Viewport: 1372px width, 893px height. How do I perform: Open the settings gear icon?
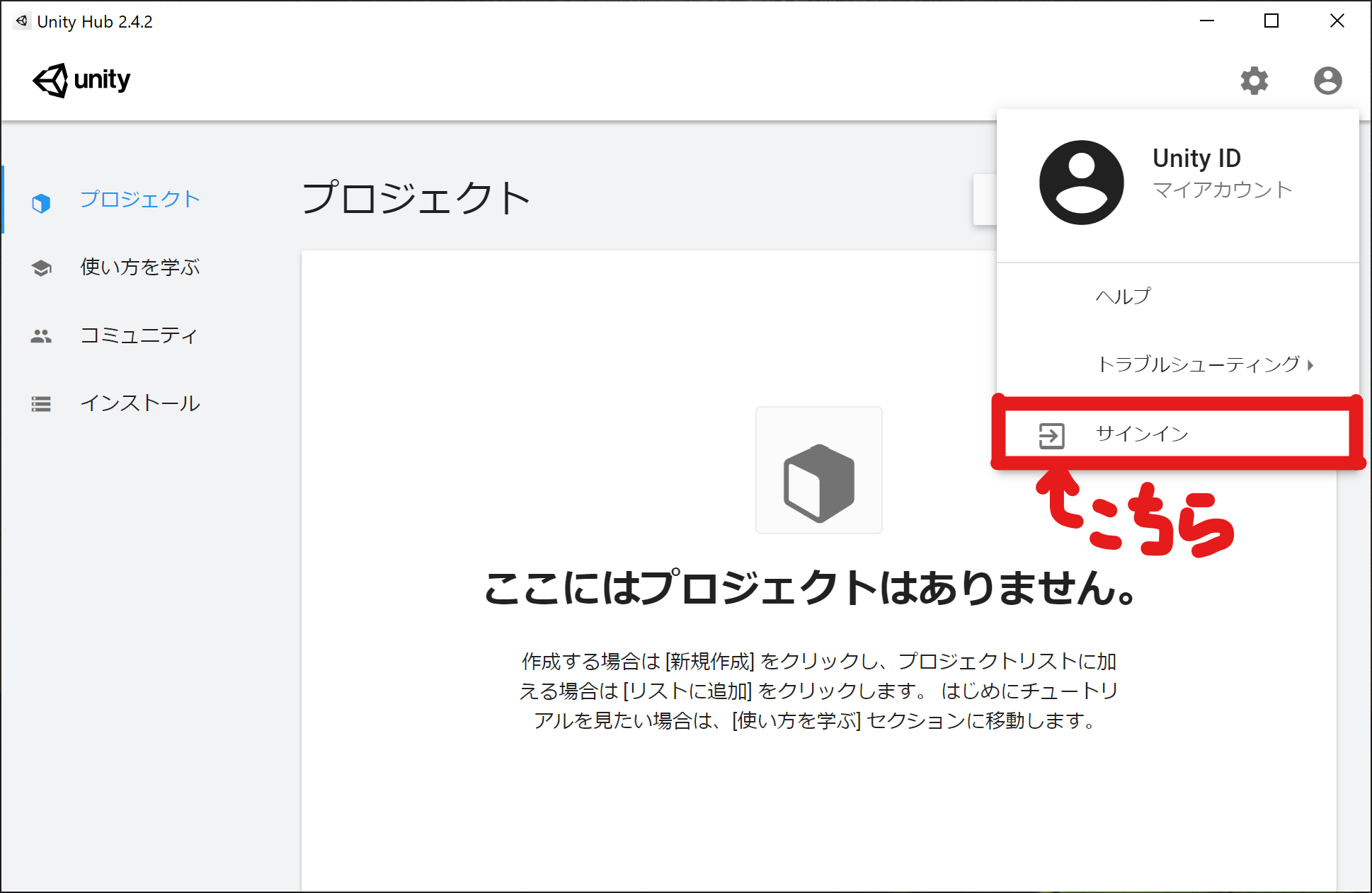click(x=1255, y=80)
